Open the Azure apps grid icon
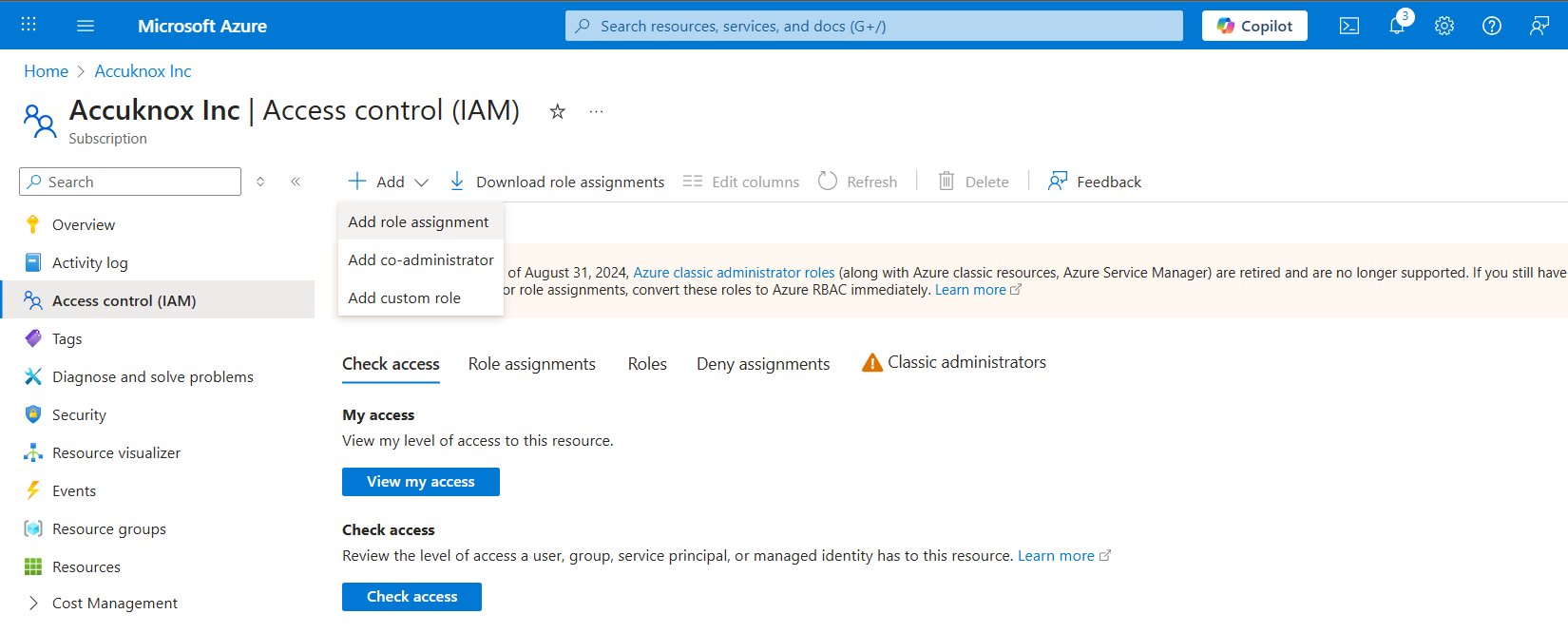The image size is (1568, 633). [29, 25]
